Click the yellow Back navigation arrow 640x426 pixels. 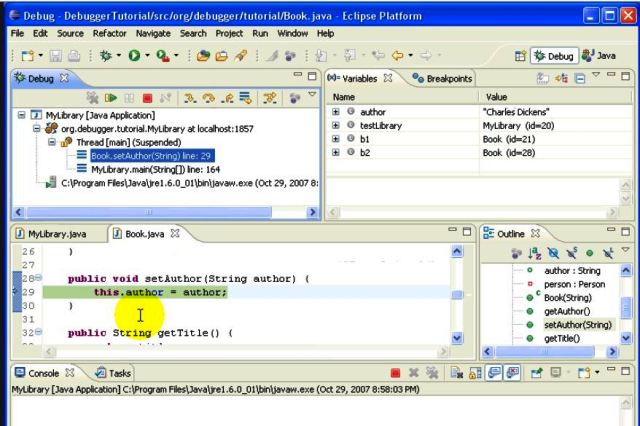397,55
